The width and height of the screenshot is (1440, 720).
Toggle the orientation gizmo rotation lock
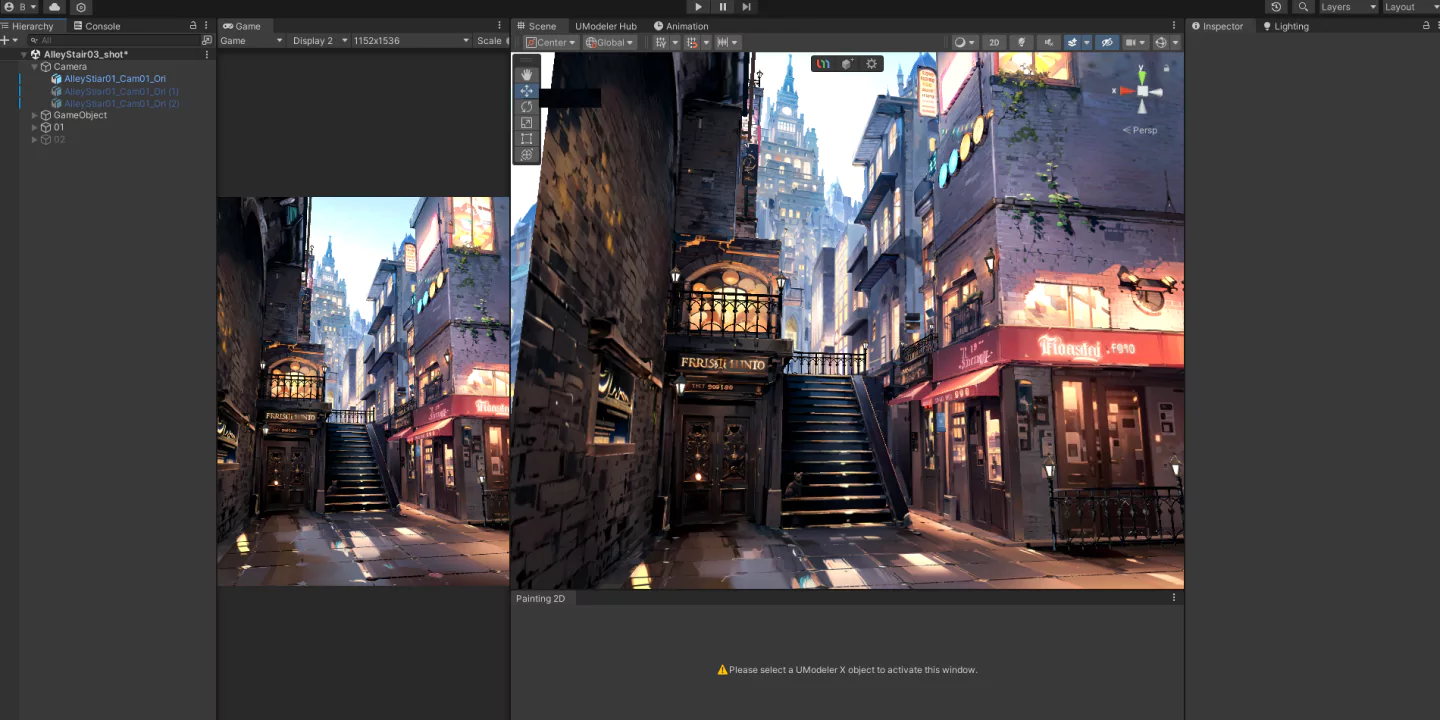[1167, 68]
